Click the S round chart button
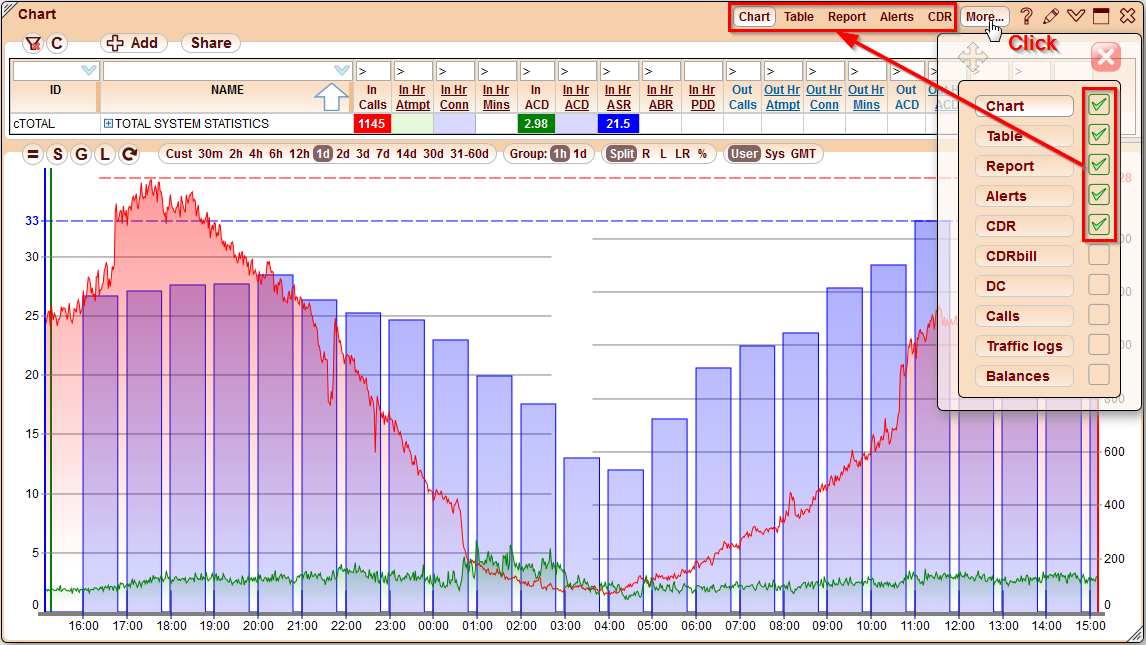Viewport: 1146px width, 645px height. (57, 154)
